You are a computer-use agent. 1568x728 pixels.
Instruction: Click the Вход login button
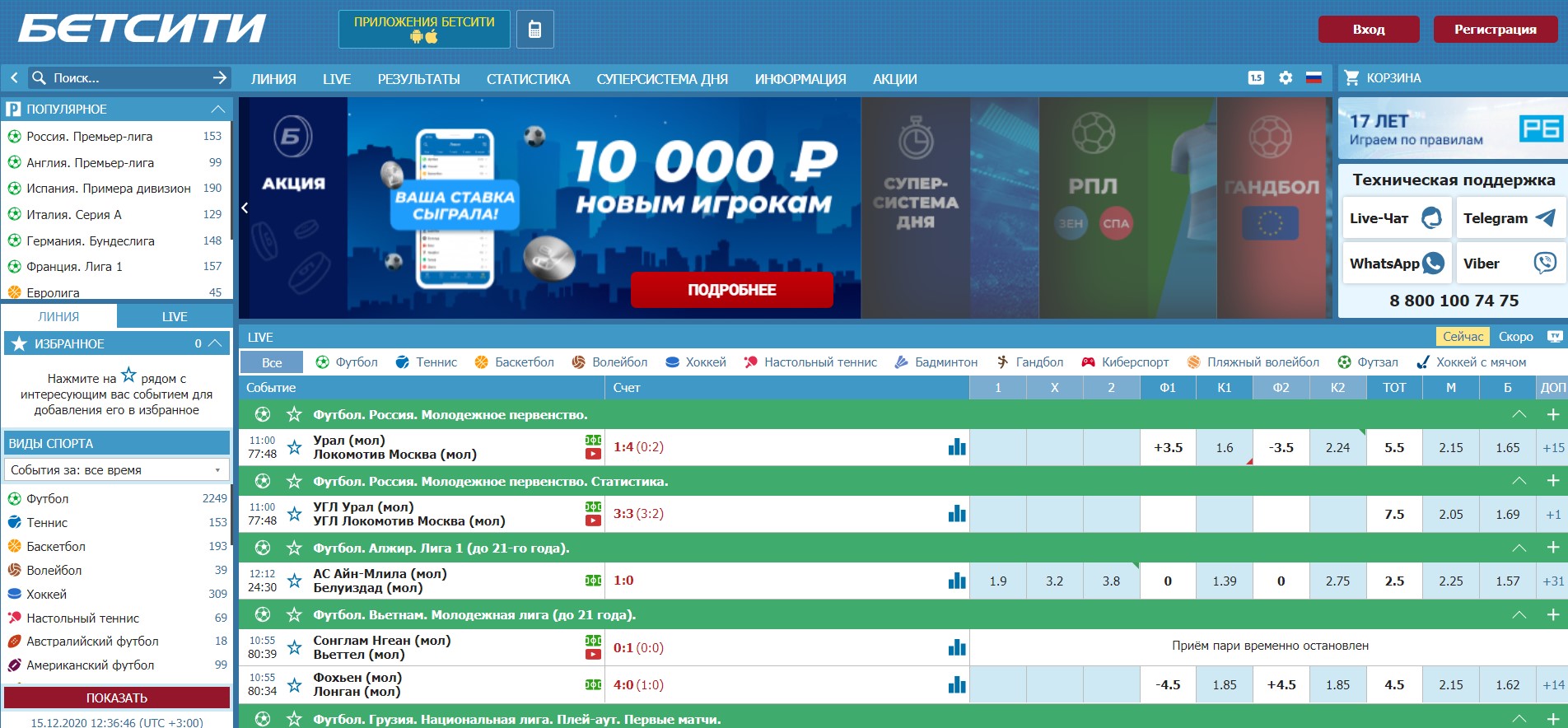pos(1369,30)
